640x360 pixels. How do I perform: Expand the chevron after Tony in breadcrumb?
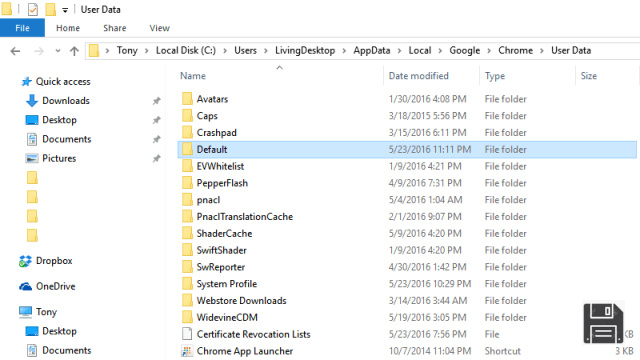click(147, 51)
